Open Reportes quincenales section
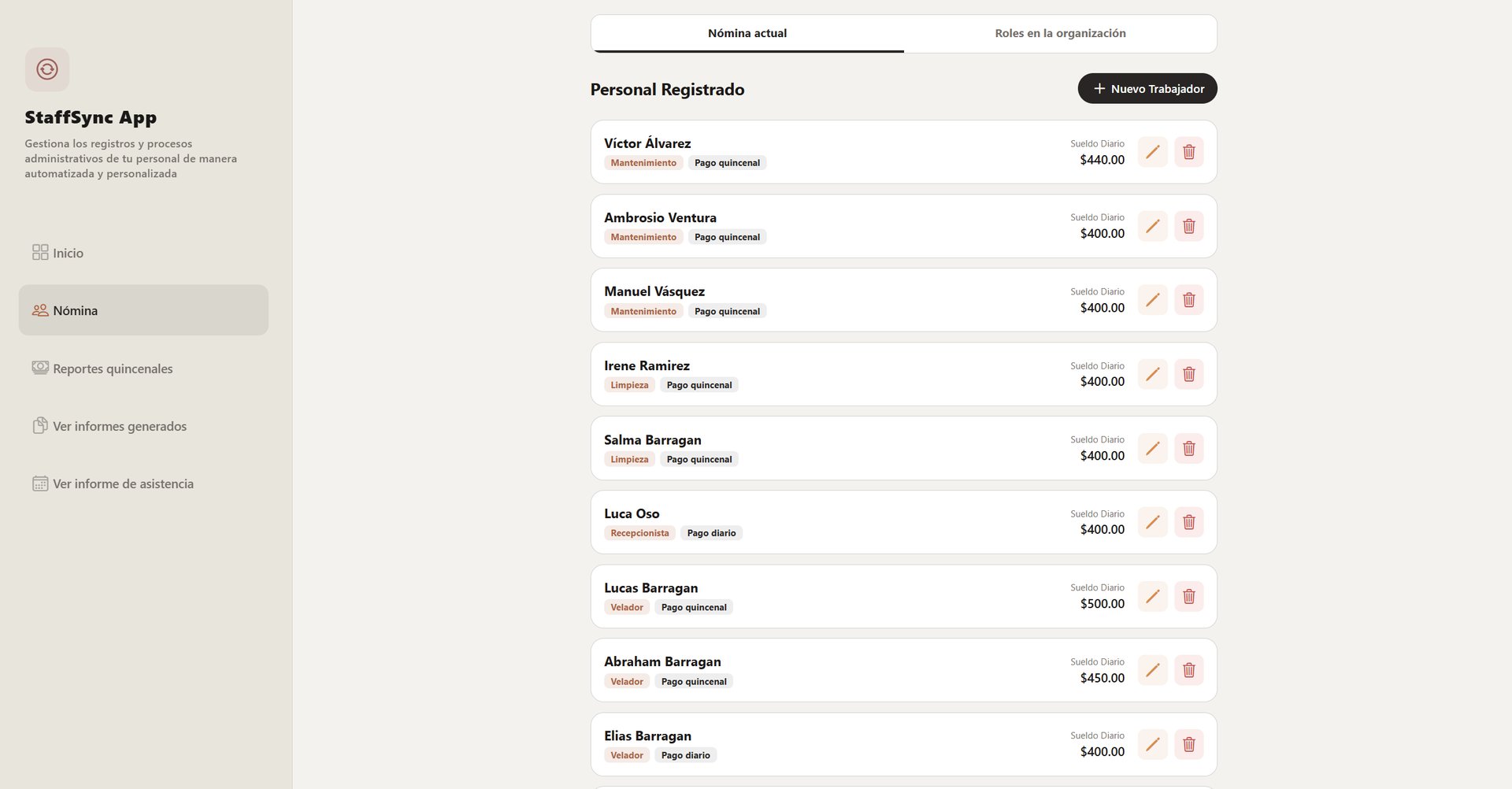 tap(113, 369)
